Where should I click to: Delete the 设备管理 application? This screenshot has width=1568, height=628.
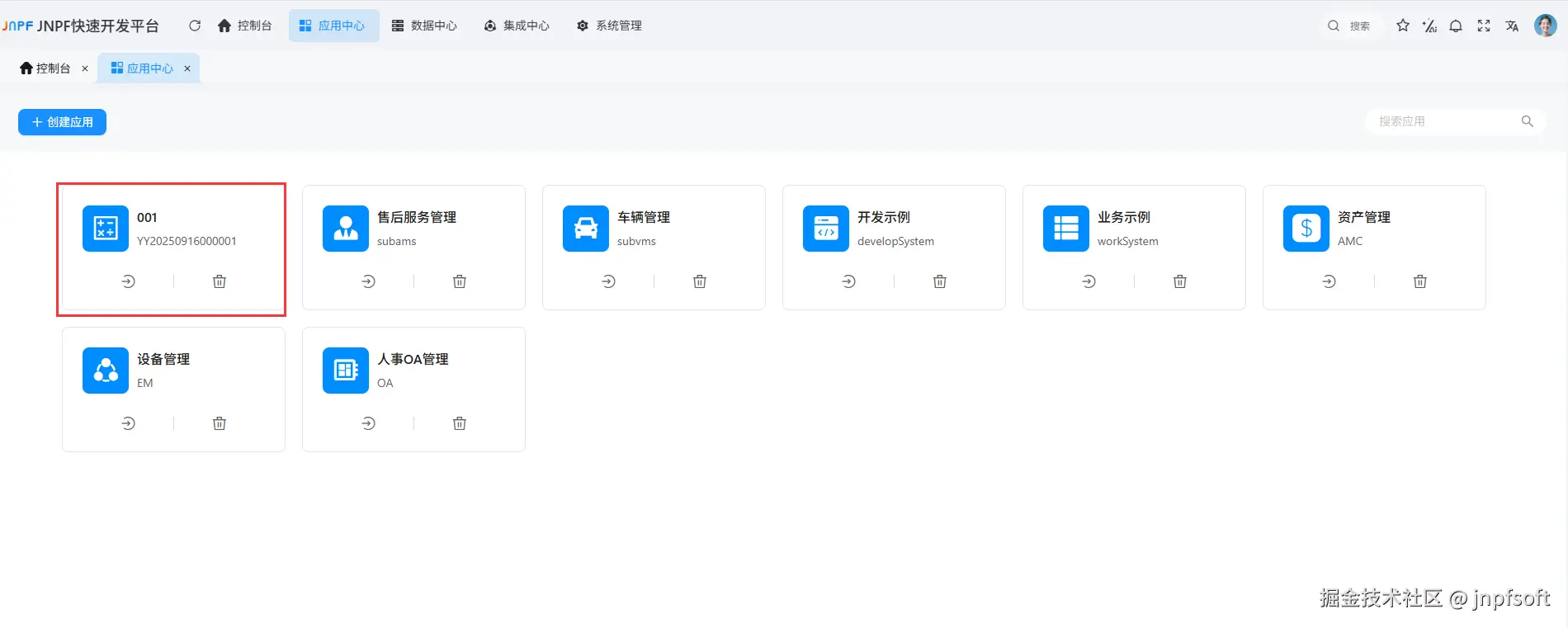[x=220, y=423]
